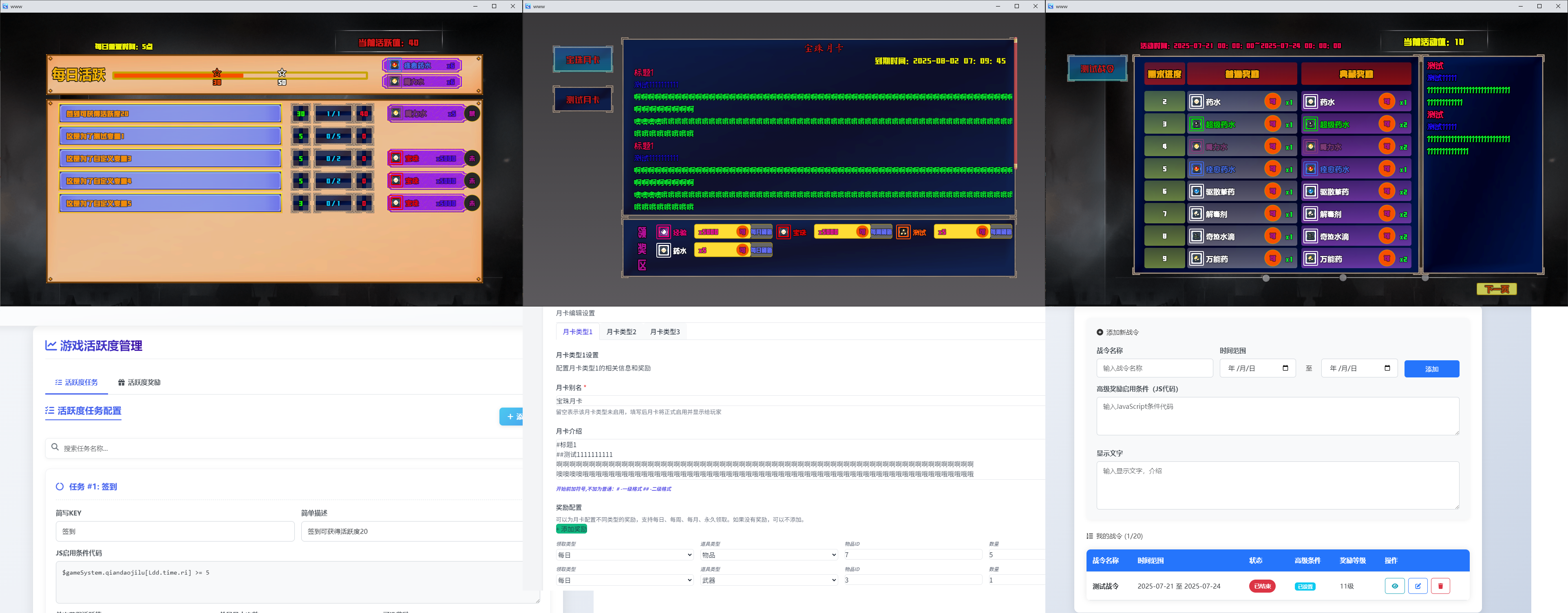Select the 活跃度任务 tab
Screen dimensions: 1568x613
click(76, 382)
